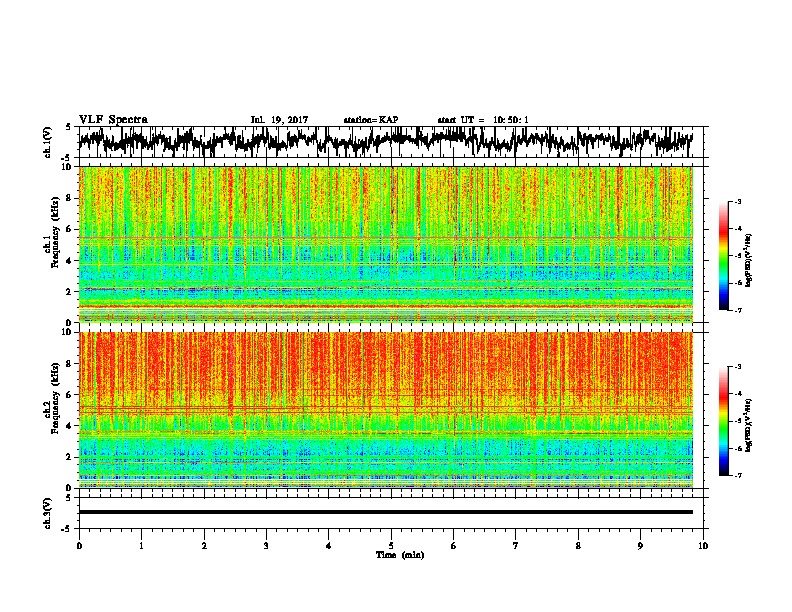The width and height of the screenshot is (792, 612).
Task: Click time axis tick label "9"
Action: 640,546
